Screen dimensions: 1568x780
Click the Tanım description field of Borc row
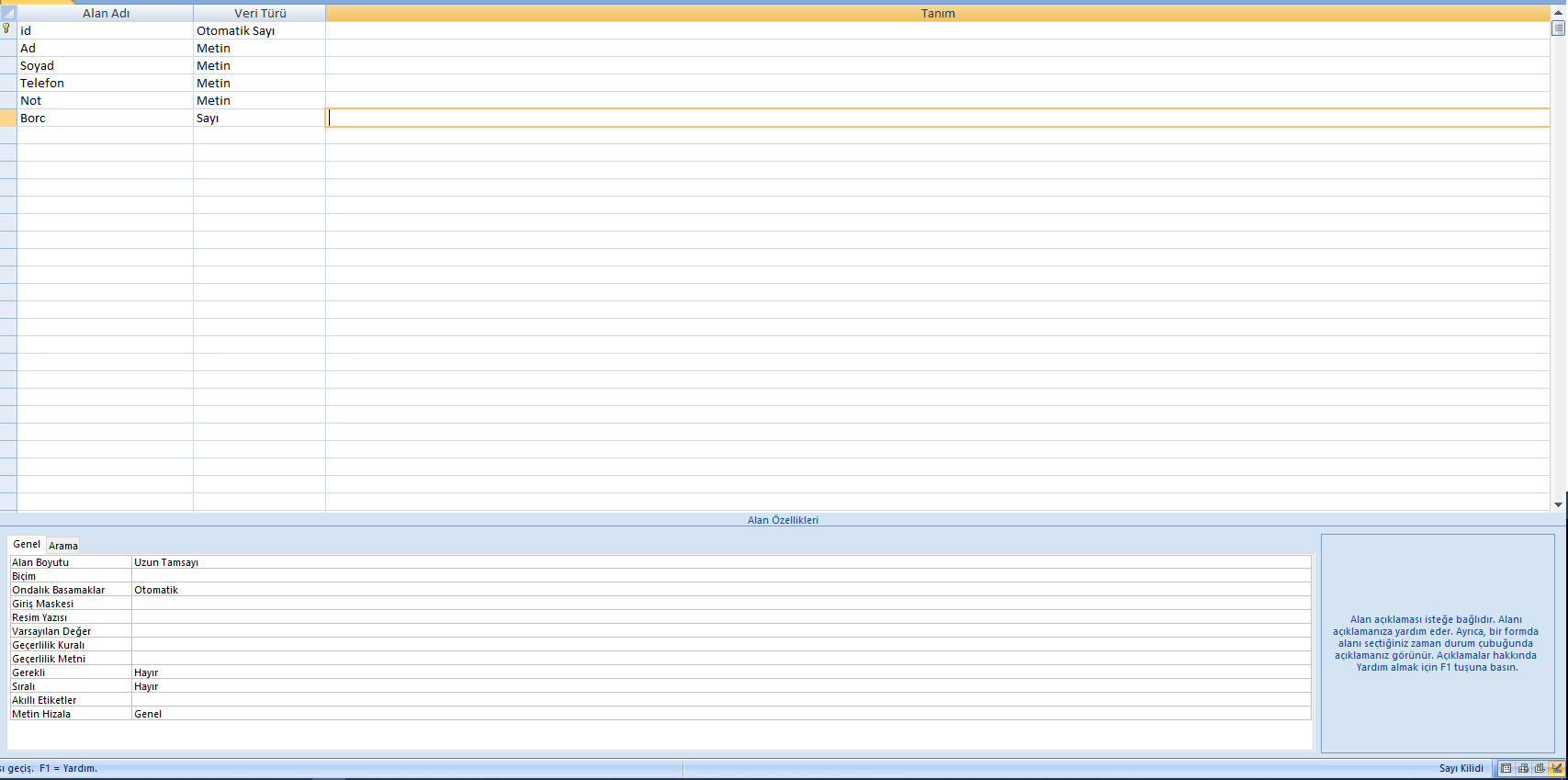[938, 118]
